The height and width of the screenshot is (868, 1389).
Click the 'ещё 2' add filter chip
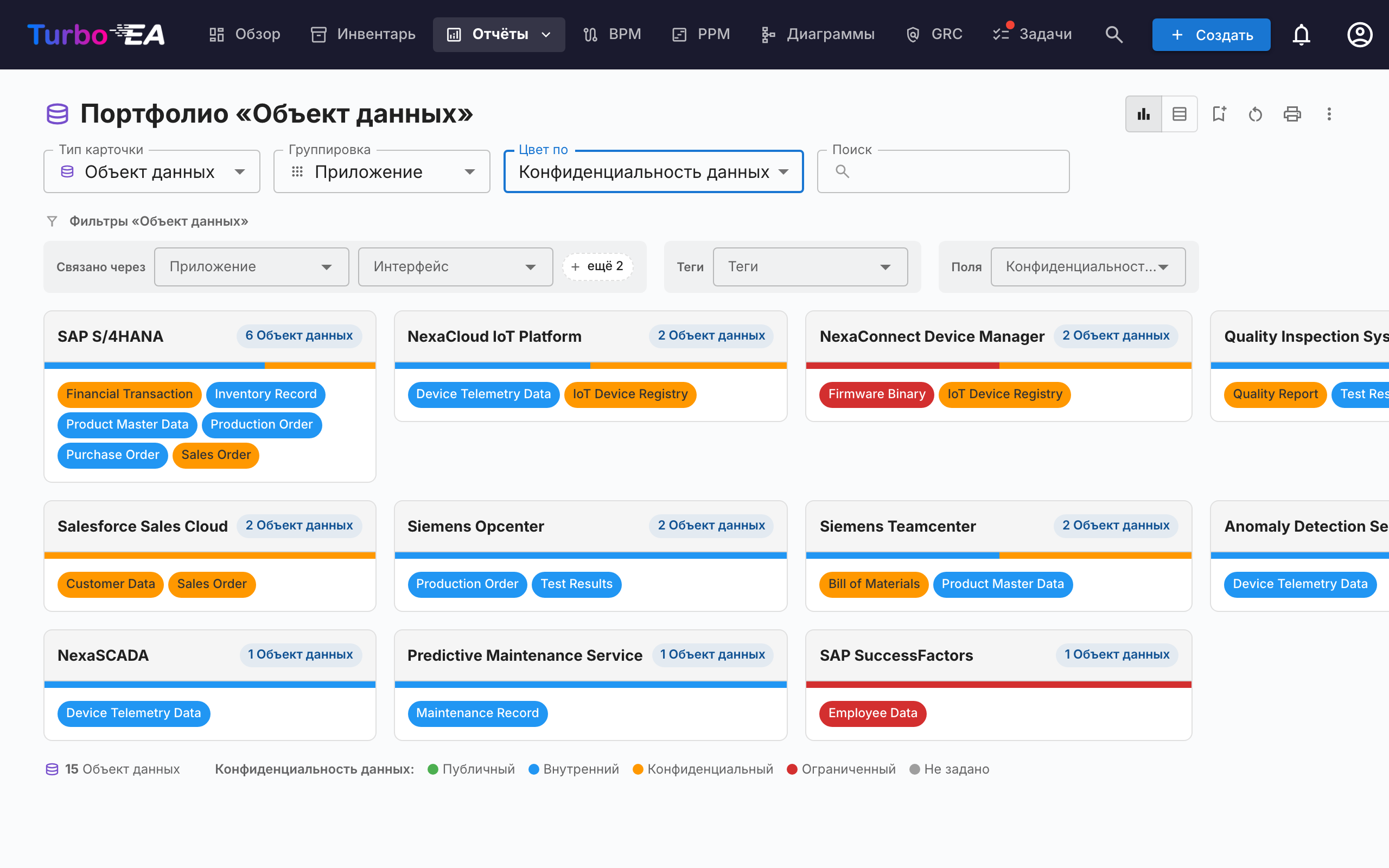[x=597, y=267]
